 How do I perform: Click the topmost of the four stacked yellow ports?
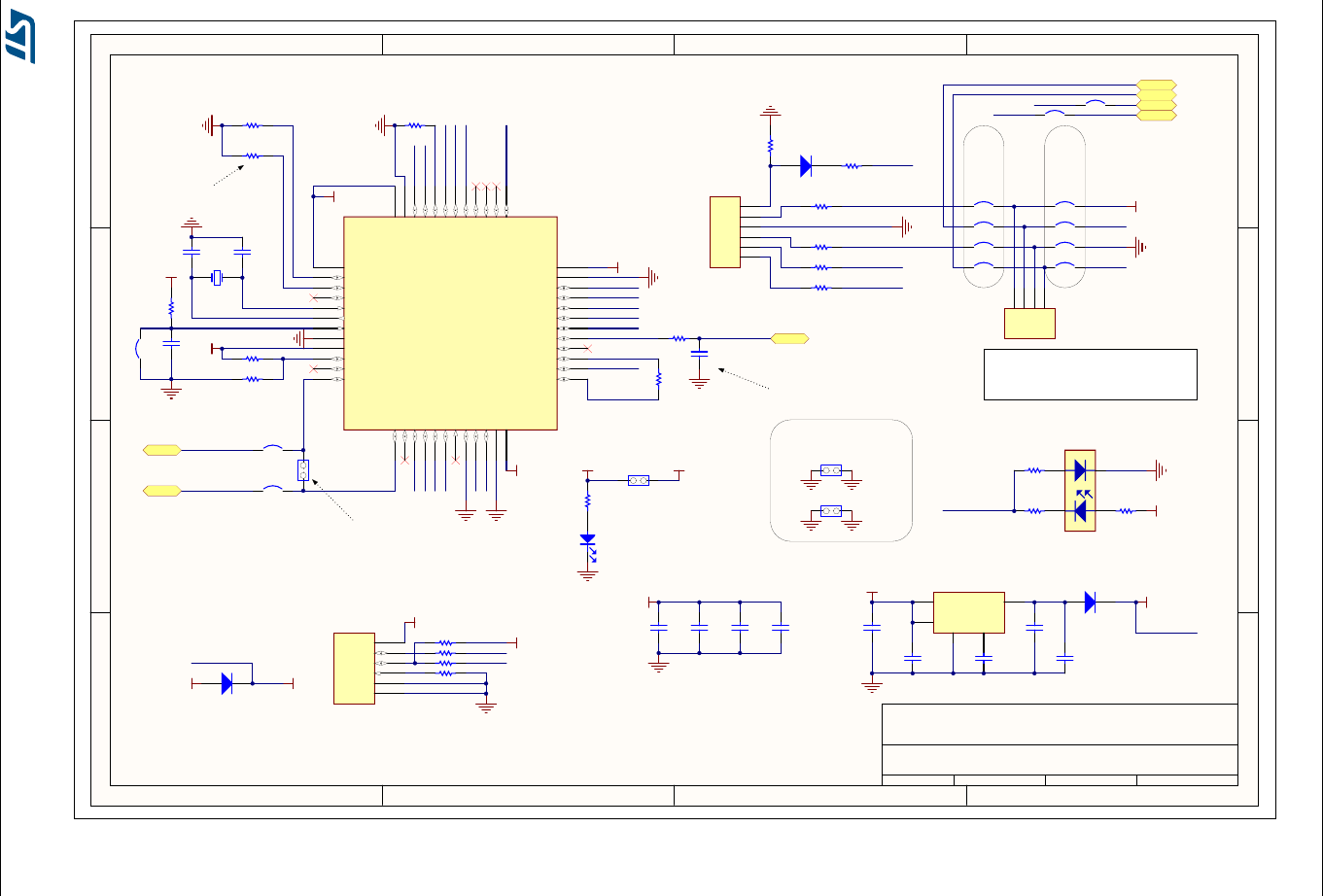(1157, 85)
